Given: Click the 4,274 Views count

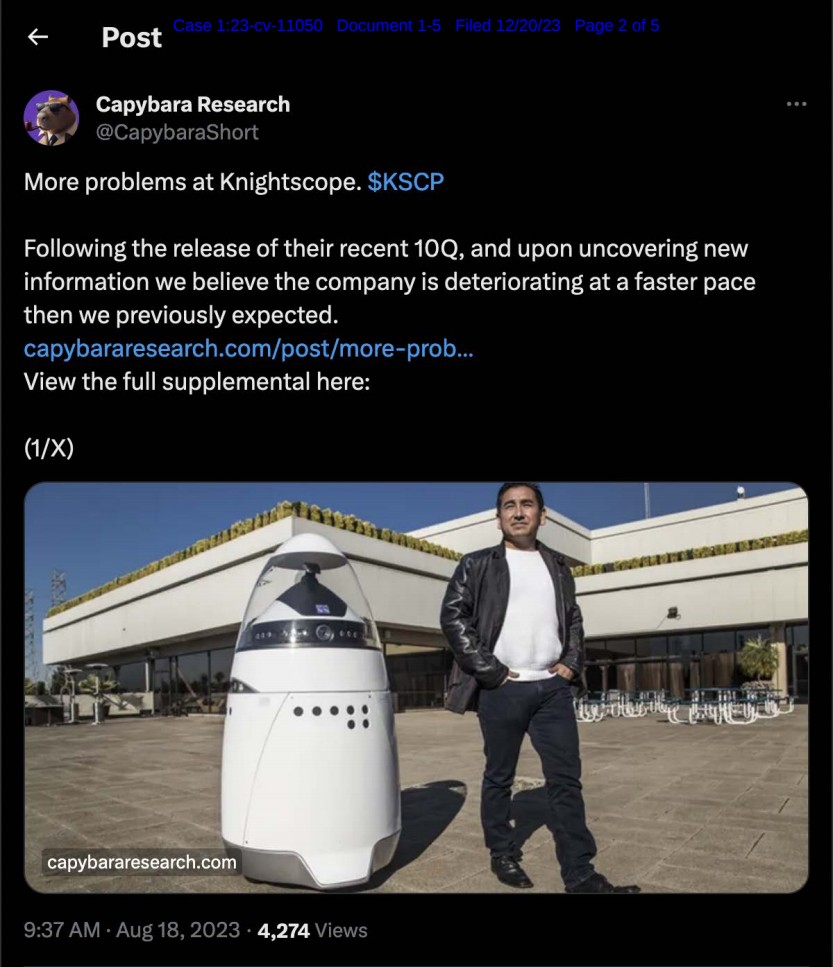Looking at the screenshot, I should click(x=312, y=930).
